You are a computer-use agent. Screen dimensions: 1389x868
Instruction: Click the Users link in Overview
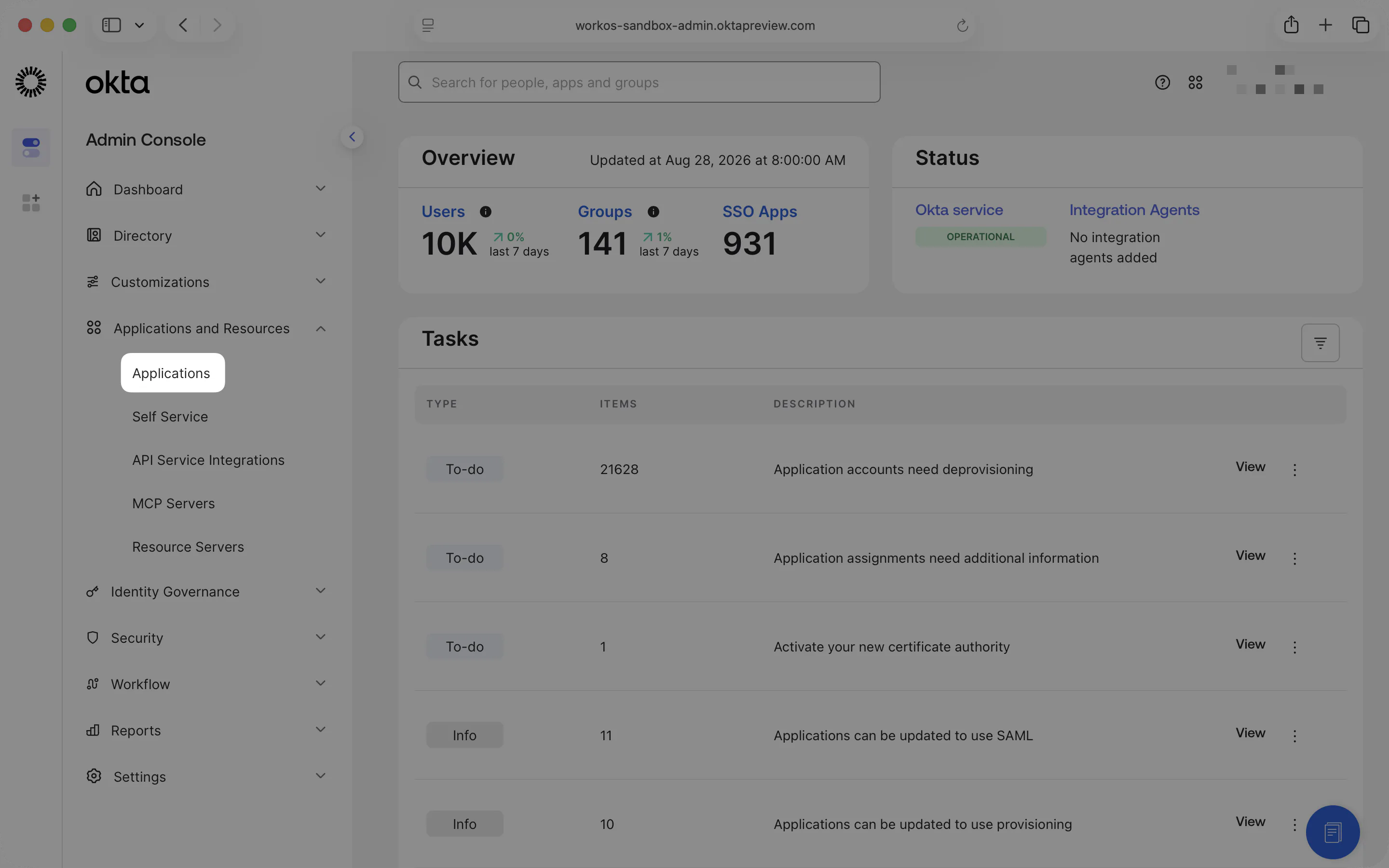[443, 212]
